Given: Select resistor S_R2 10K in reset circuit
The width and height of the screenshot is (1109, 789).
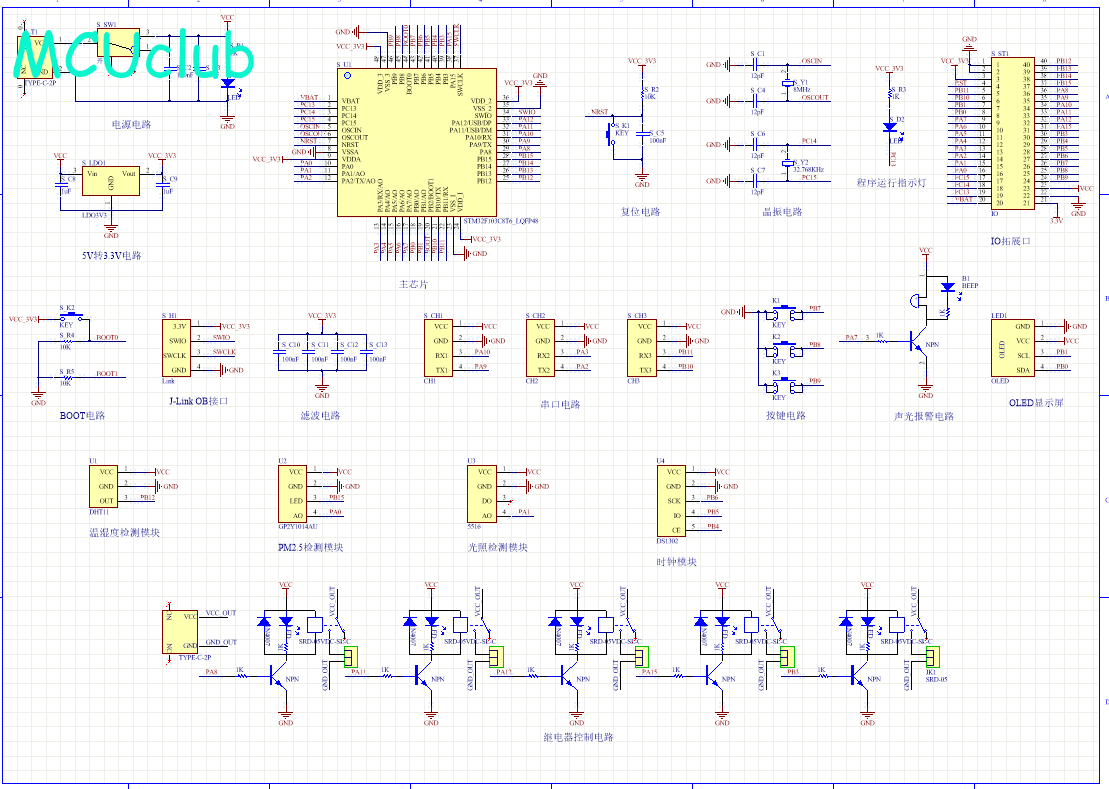Looking at the screenshot, I should 642,93.
